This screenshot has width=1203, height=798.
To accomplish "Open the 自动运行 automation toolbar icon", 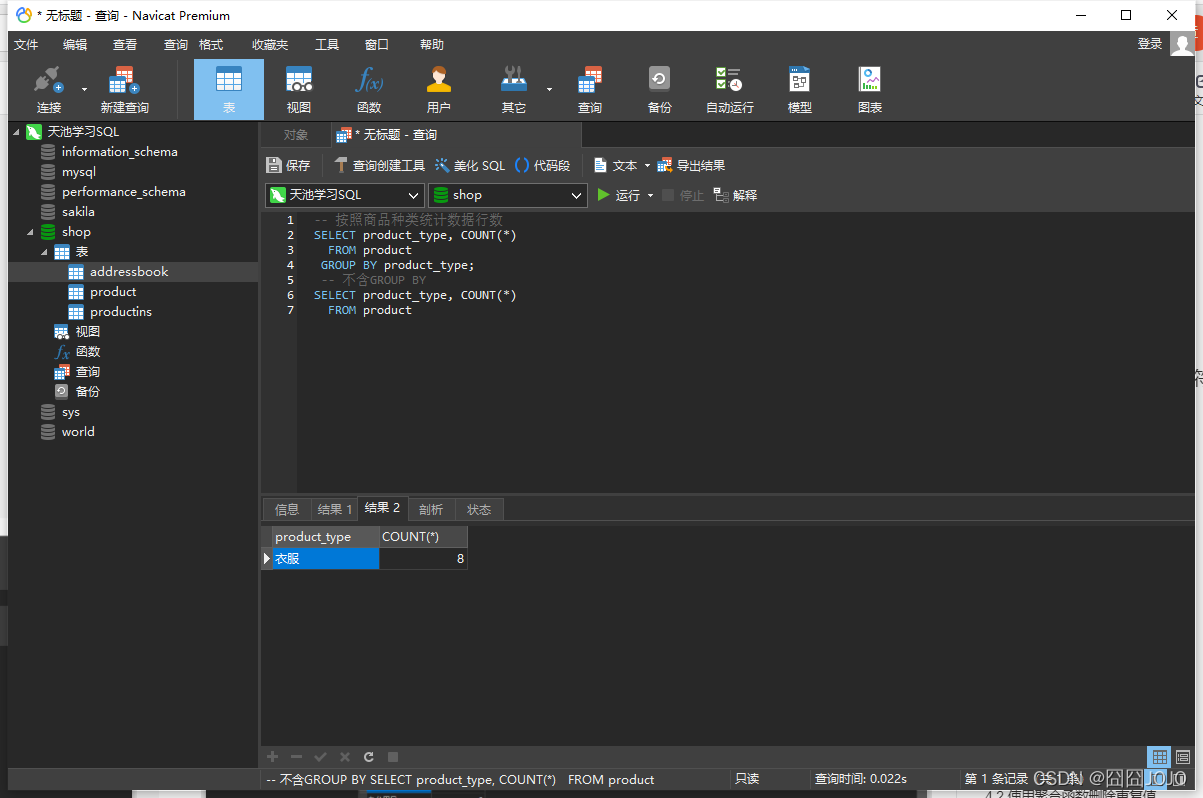I will click(x=729, y=90).
